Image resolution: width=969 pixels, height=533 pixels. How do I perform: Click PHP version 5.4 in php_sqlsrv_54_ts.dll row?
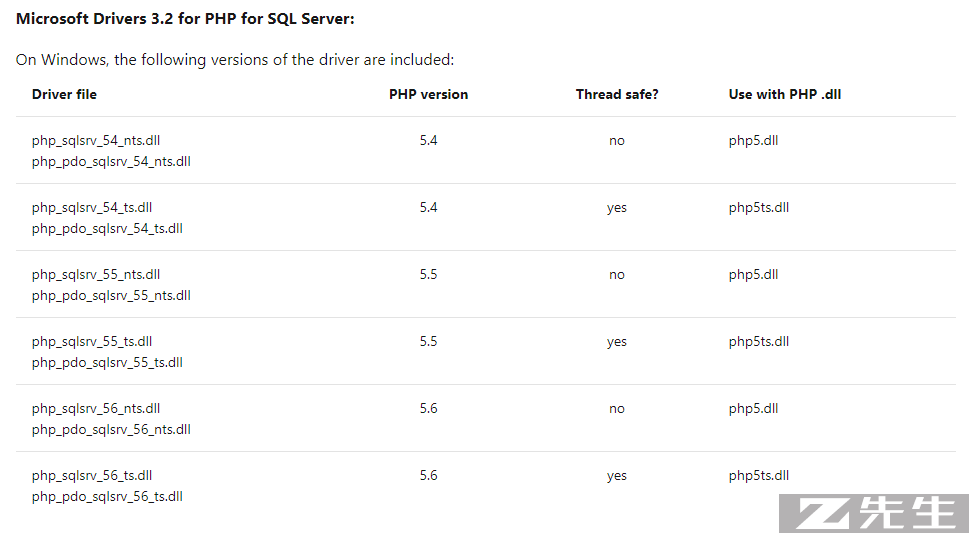(x=428, y=207)
